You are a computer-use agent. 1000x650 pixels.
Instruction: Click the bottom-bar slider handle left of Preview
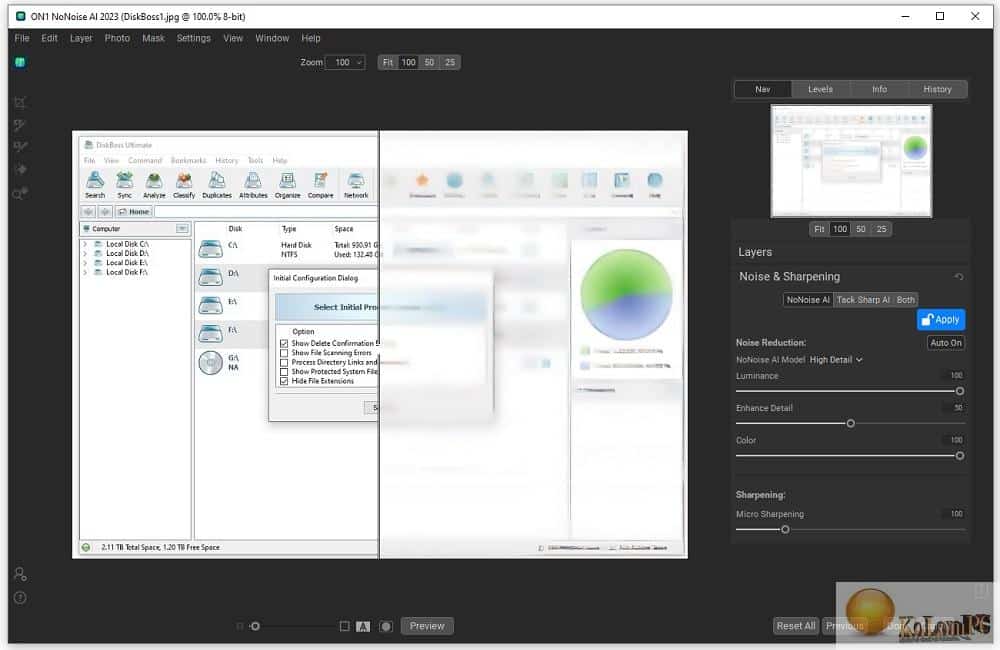[x=255, y=626]
